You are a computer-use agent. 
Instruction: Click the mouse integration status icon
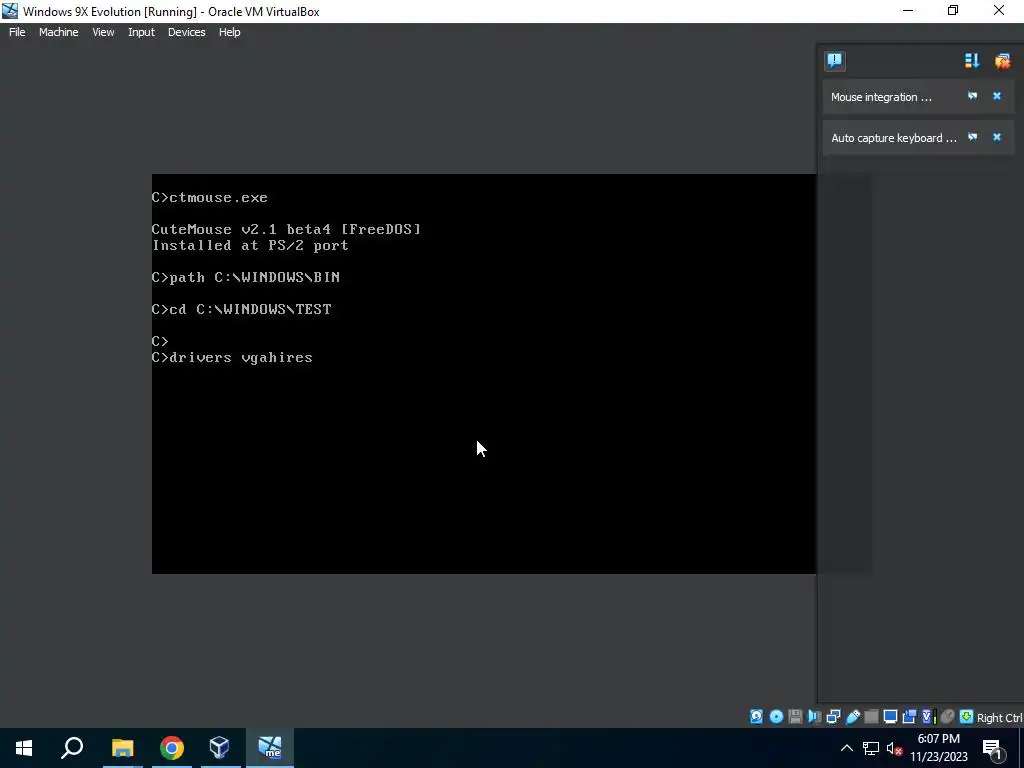[948, 716]
